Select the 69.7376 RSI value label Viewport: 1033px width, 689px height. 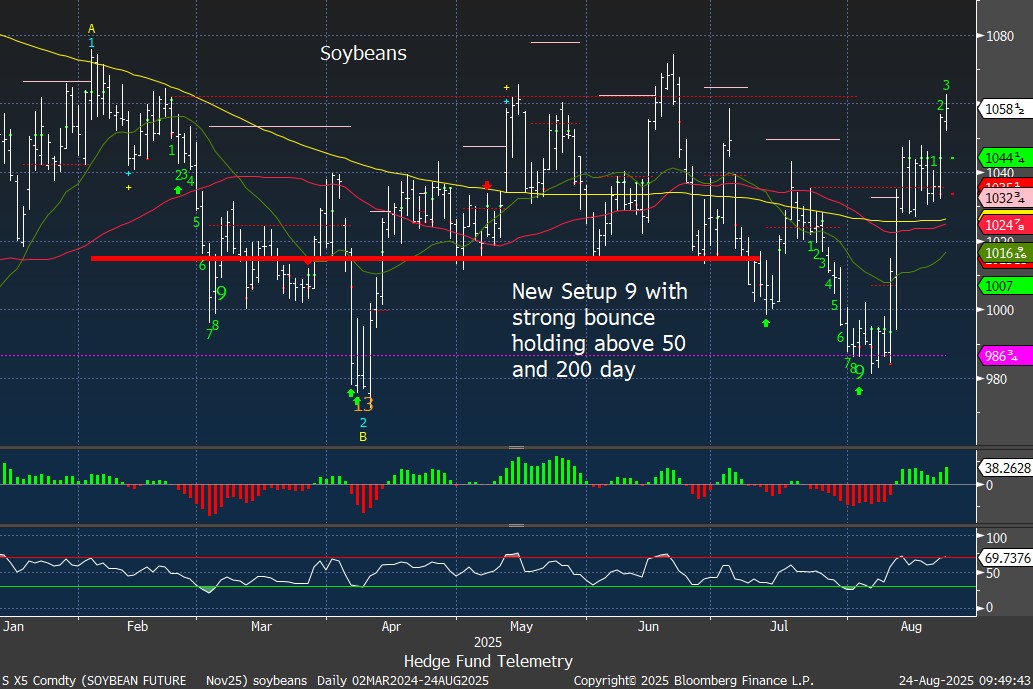1003,557
